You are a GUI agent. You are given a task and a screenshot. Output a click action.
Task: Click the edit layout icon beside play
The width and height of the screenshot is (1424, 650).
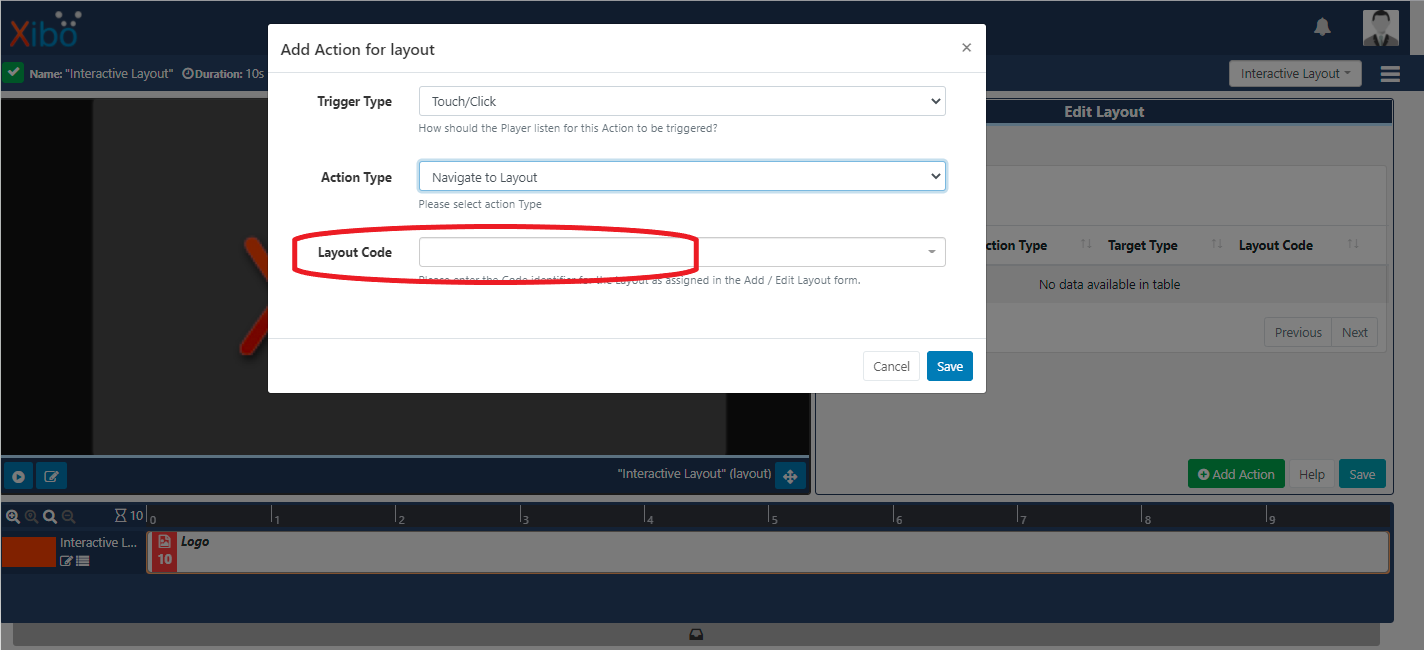(x=51, y=476)
